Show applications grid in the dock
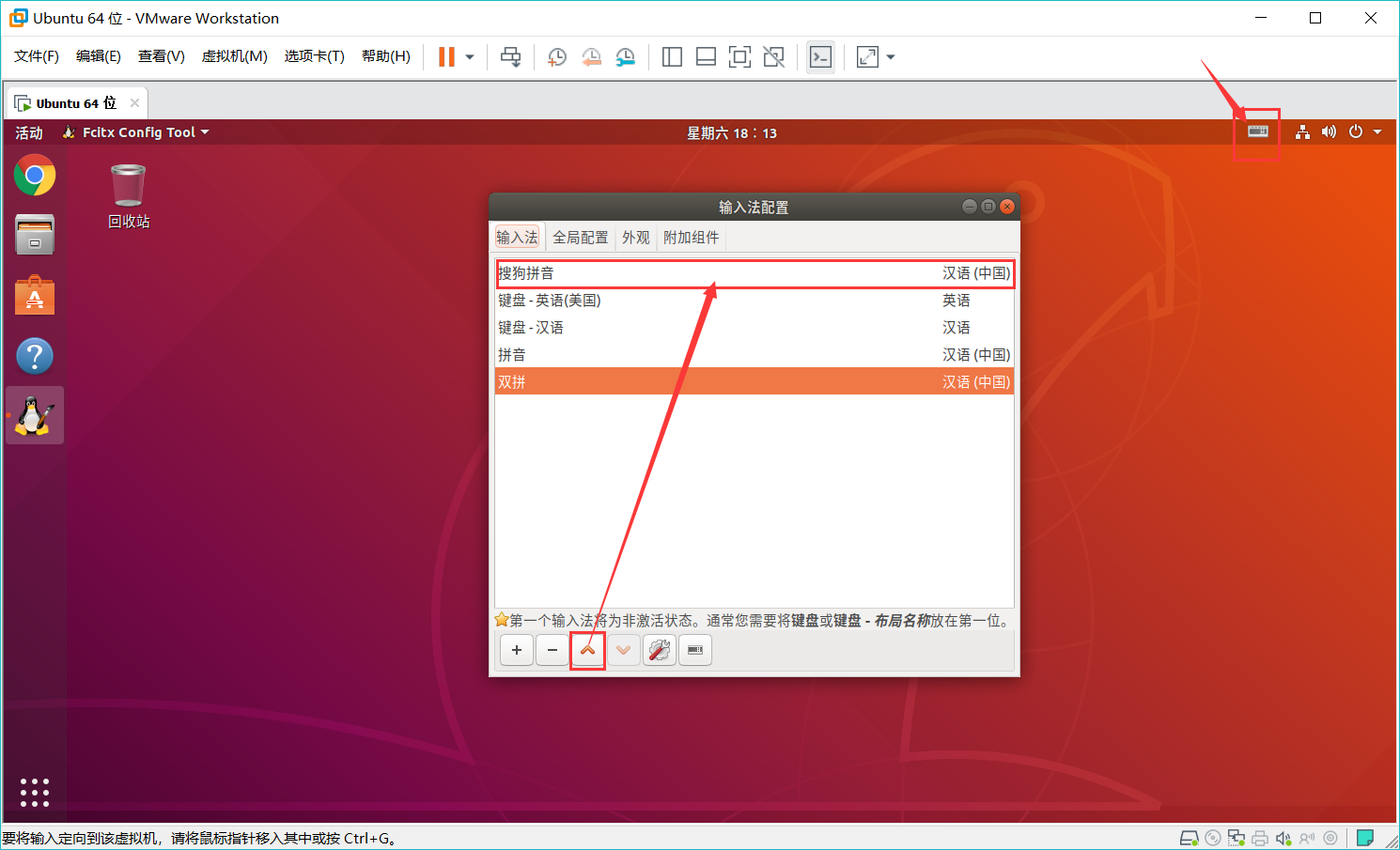The height and width of the screenshot is (850, 1400). coord(35,793)
